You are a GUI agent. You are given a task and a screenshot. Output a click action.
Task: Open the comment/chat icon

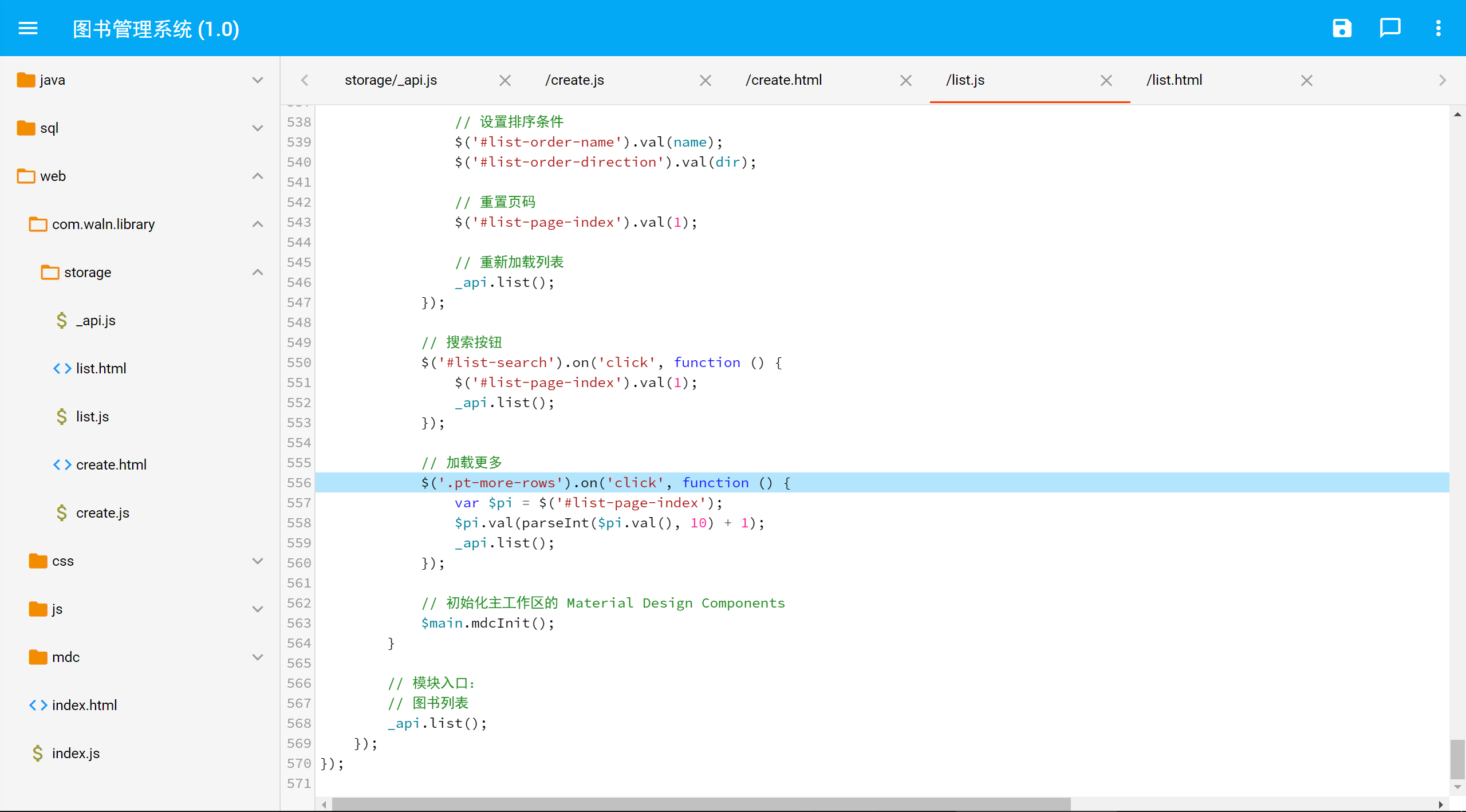pyautogui.click(x=1390, y=28)
